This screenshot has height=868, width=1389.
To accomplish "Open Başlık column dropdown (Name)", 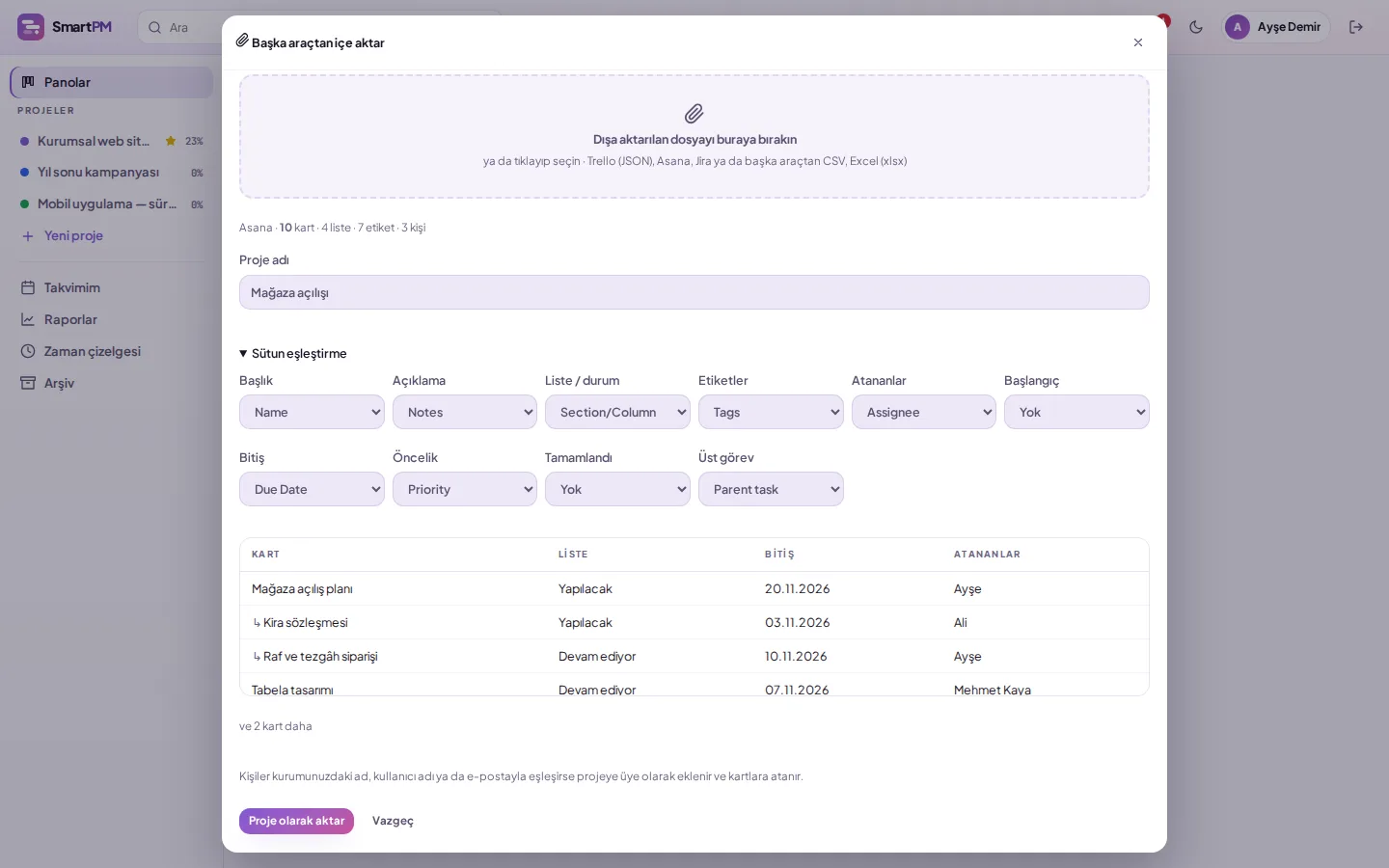I will 312,412.
